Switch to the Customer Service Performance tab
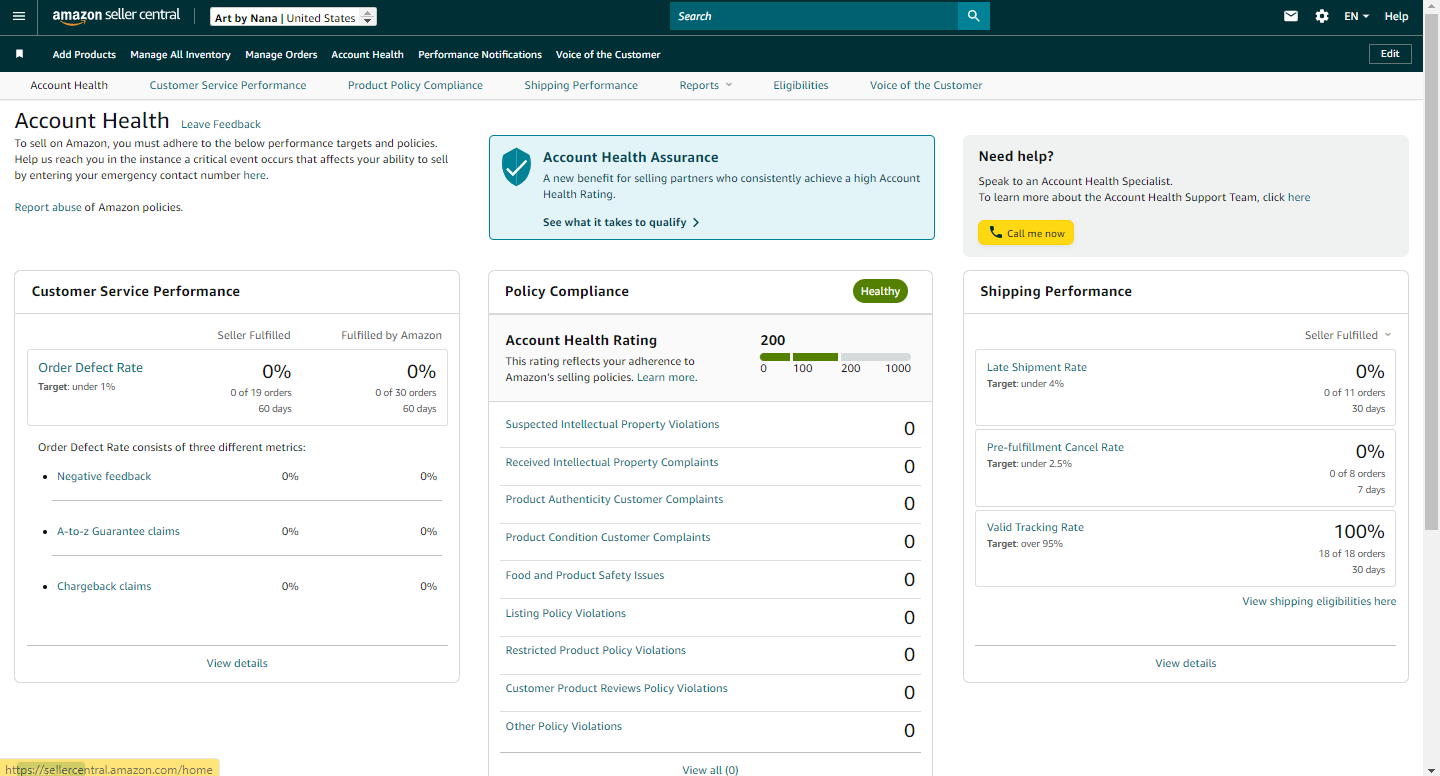 228,85
